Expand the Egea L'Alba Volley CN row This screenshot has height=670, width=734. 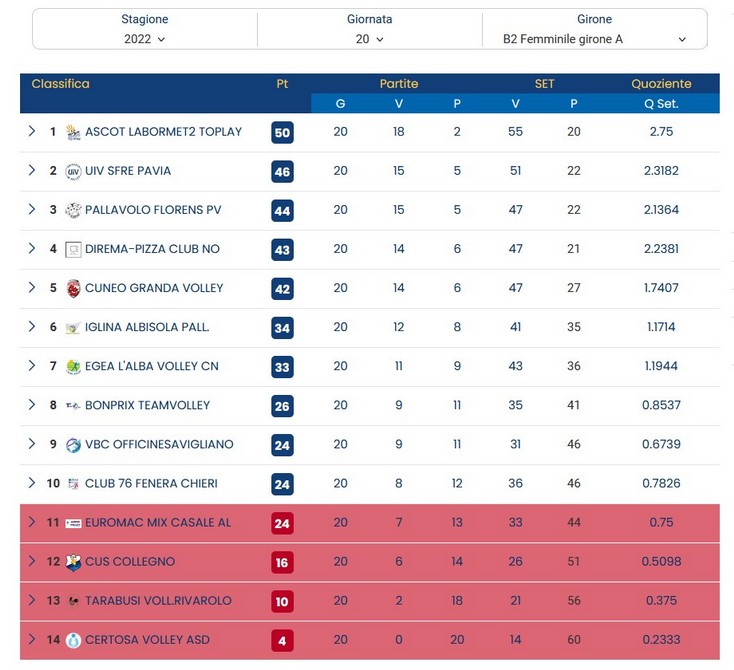pos(32,365)
